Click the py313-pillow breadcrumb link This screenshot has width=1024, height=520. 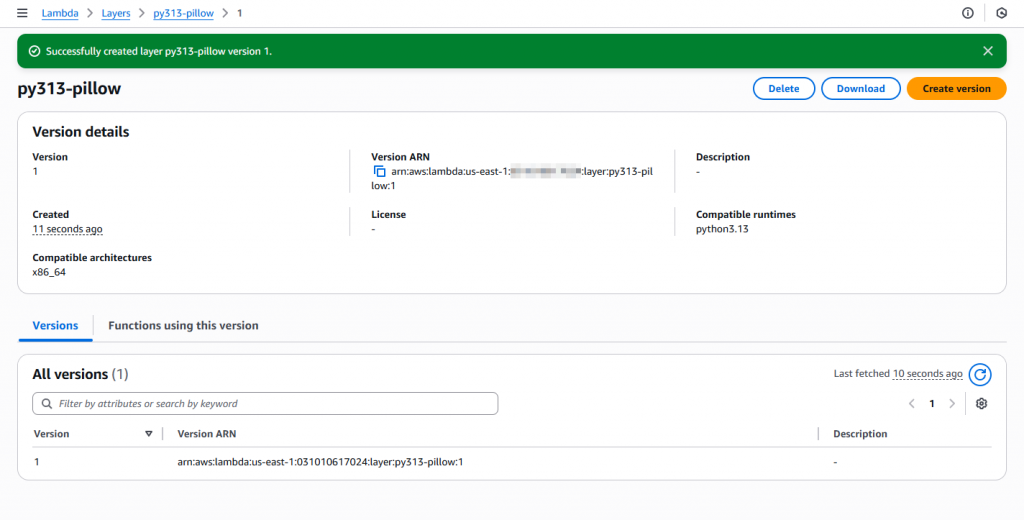pos(184,13)
